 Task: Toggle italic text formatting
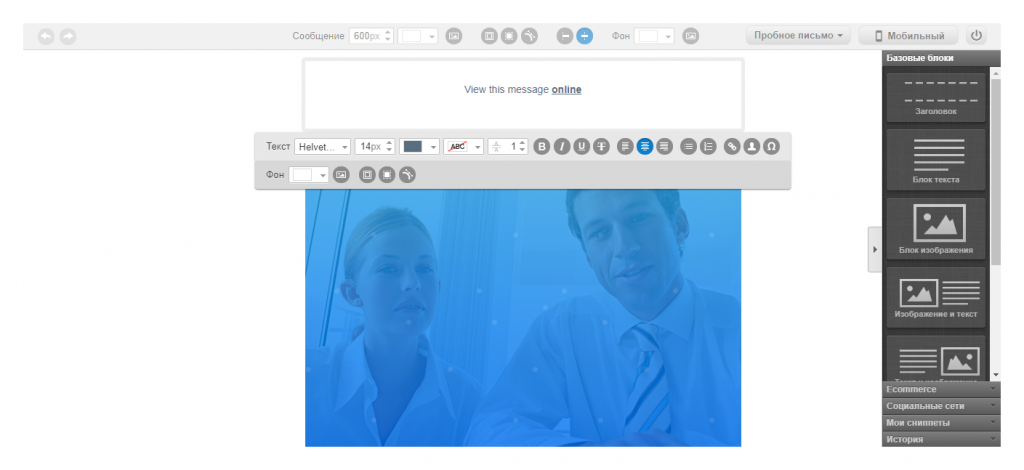pyautogui.click(x=562, y=146)
